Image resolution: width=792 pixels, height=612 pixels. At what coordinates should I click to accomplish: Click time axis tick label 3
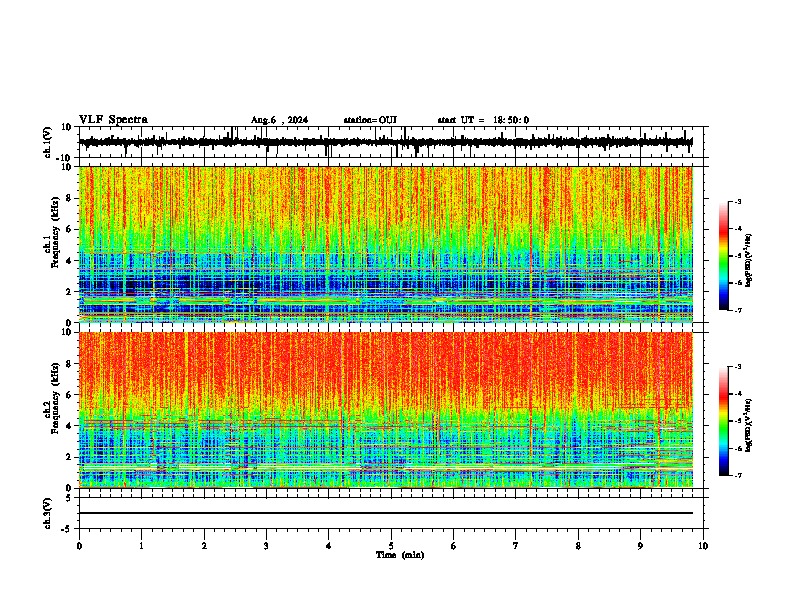[x=266, y=546]
